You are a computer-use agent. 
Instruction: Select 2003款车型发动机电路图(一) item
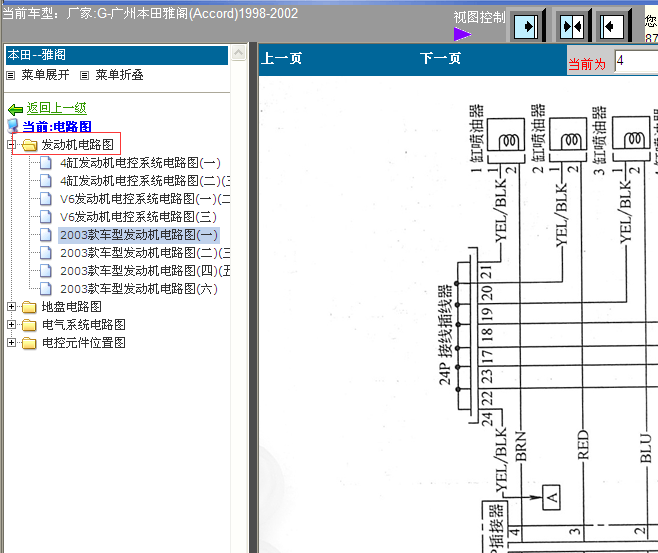coord(139,235)
